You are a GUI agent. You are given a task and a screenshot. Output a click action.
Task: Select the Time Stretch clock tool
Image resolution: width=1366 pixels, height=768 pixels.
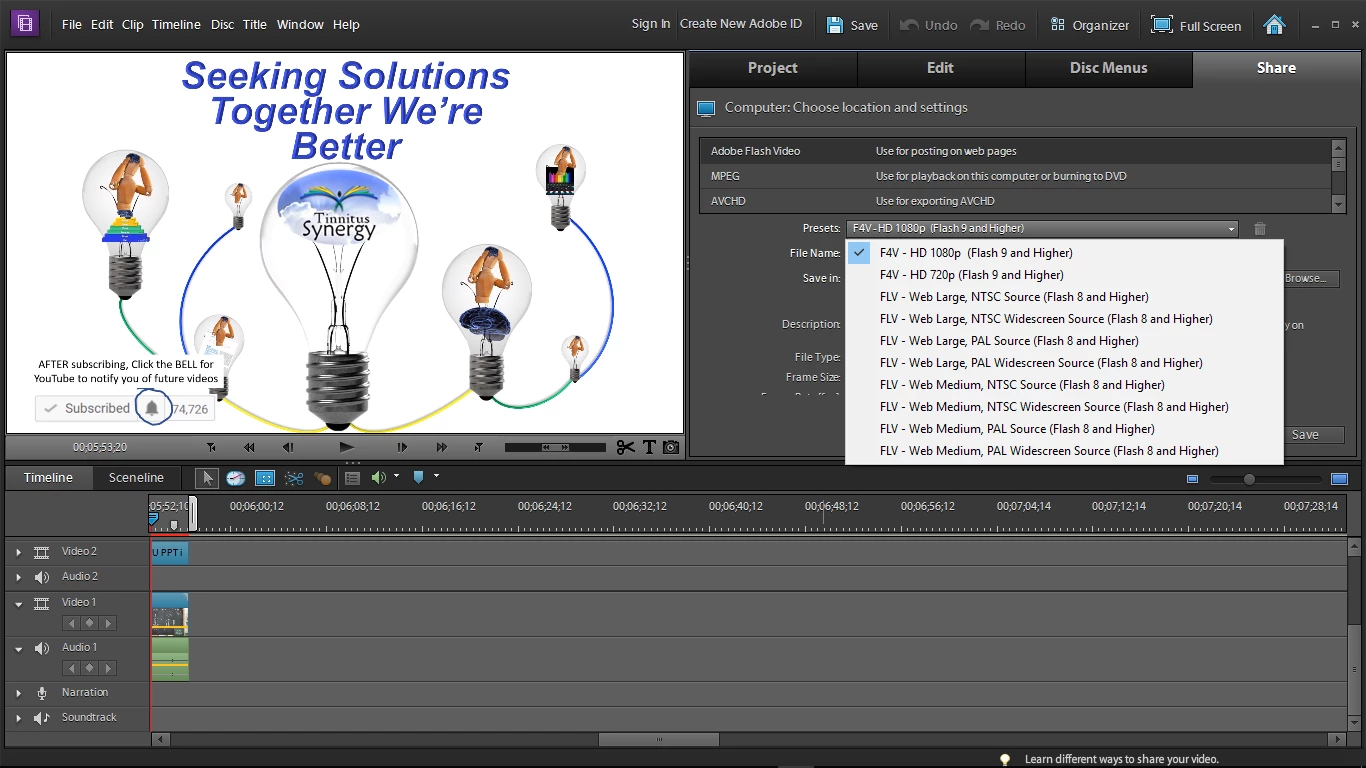pos(236,478)
